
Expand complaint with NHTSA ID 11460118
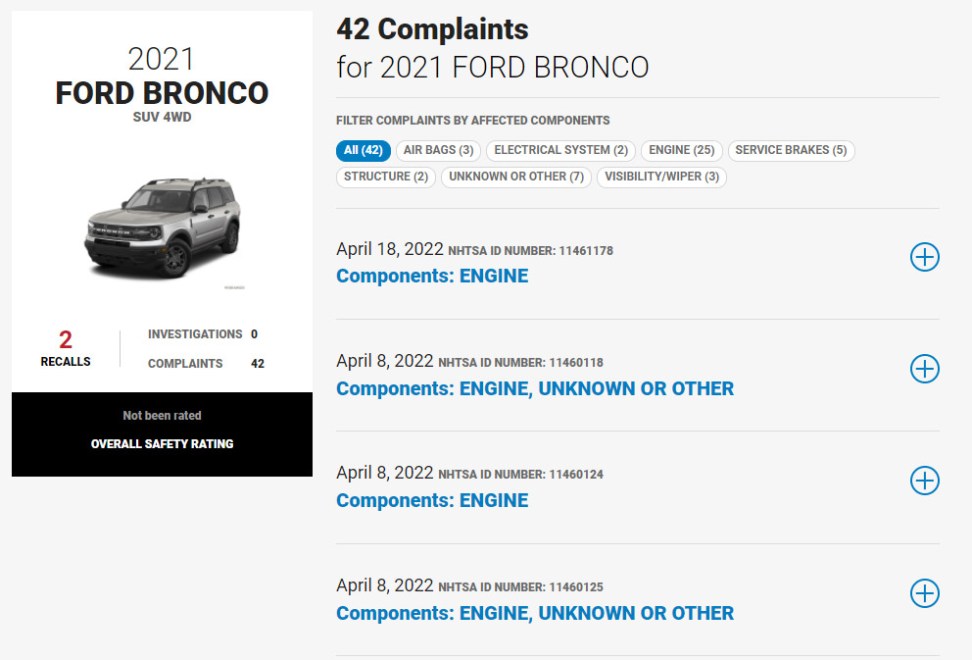[x=924, y=369]
